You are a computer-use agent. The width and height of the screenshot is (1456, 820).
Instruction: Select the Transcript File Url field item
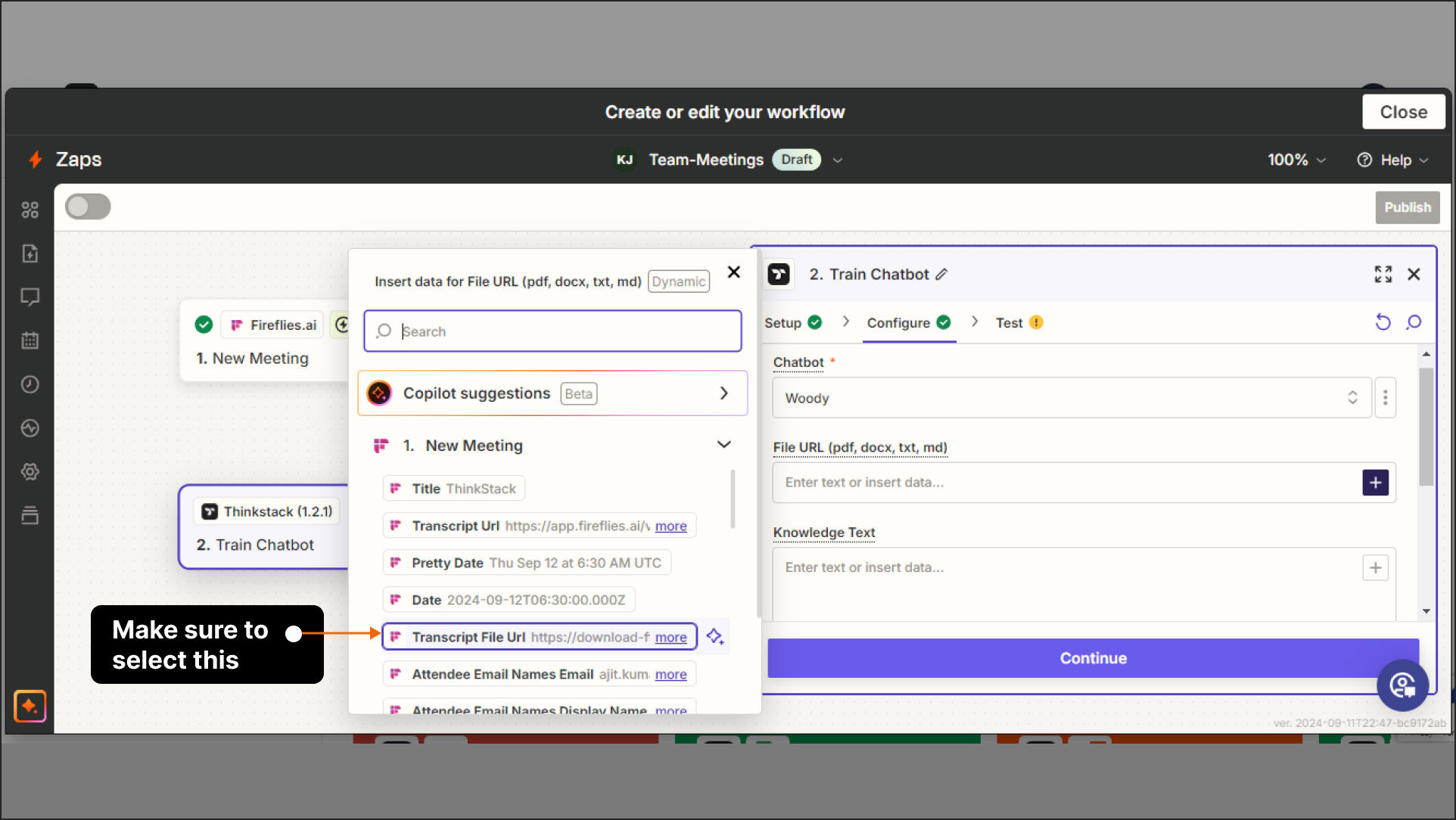tap(540, 636)
